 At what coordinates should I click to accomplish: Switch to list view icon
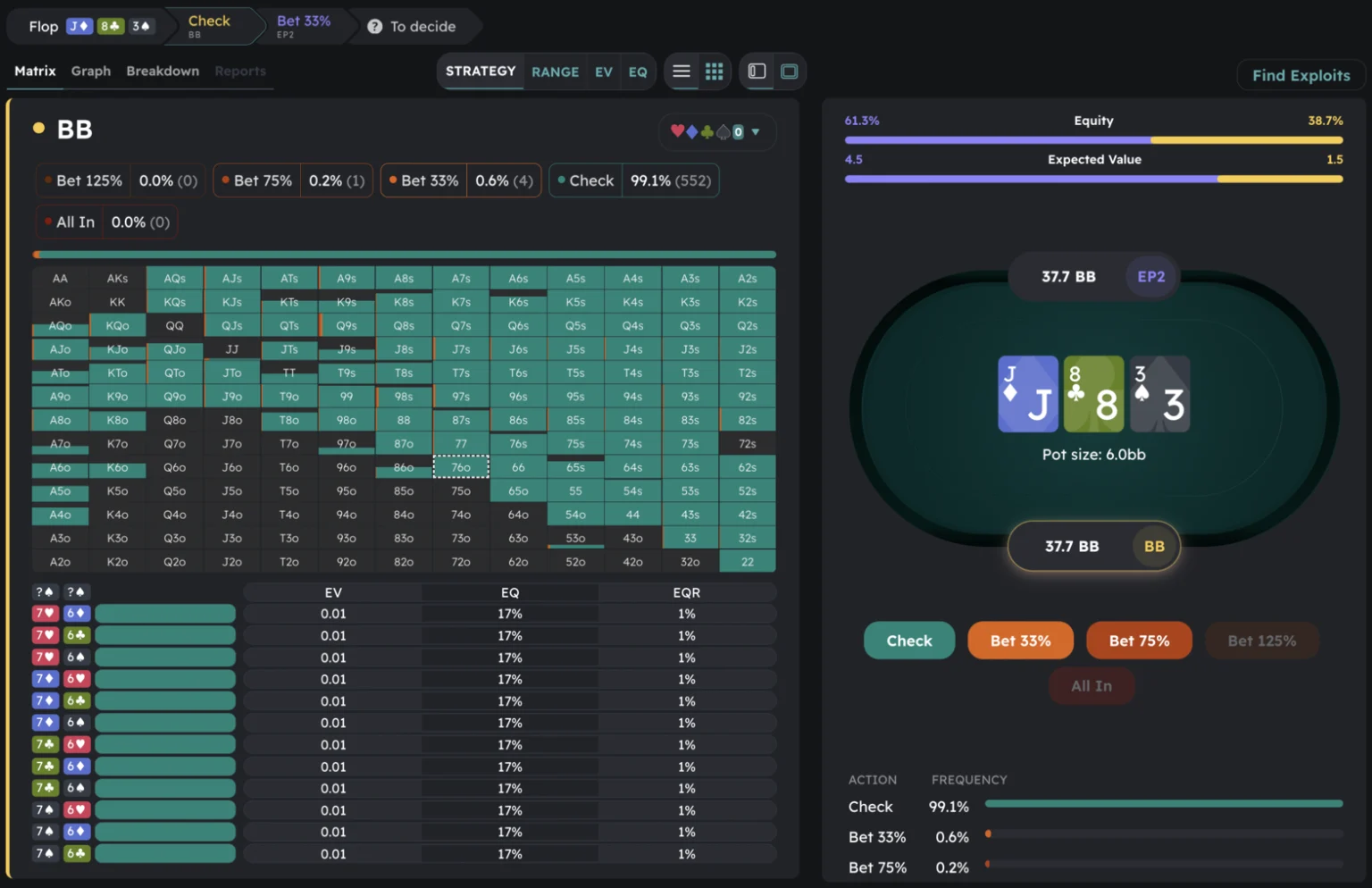[681, 71]
